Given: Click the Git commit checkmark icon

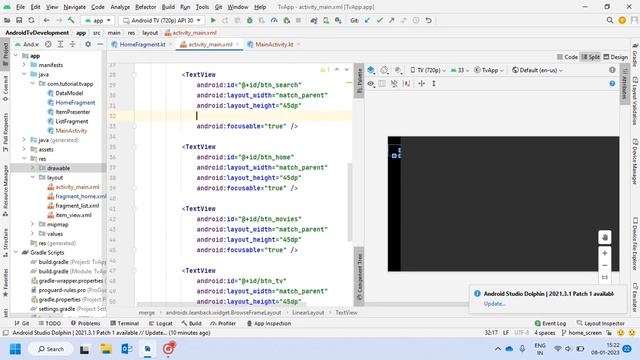Looking at the screenshot, I should click(380, 20).
